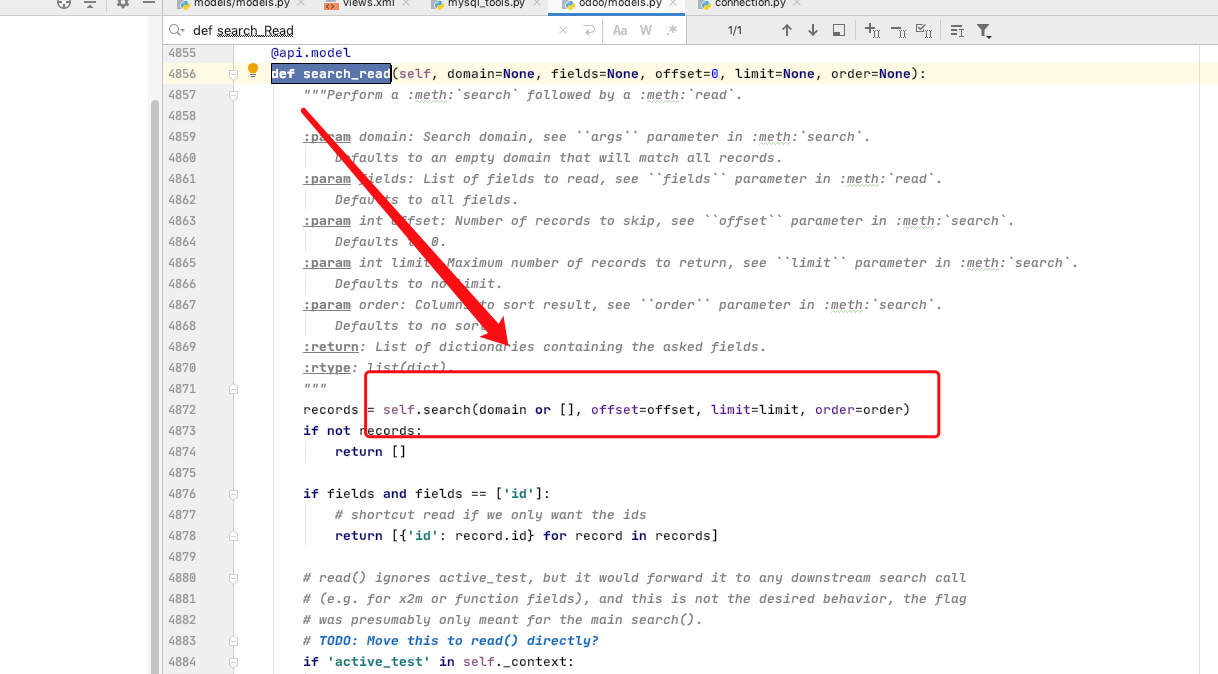Unselect occurrence icon in find bar
Image resolution: width=1218 pixels, height=674 pixels.
(898, 31)
